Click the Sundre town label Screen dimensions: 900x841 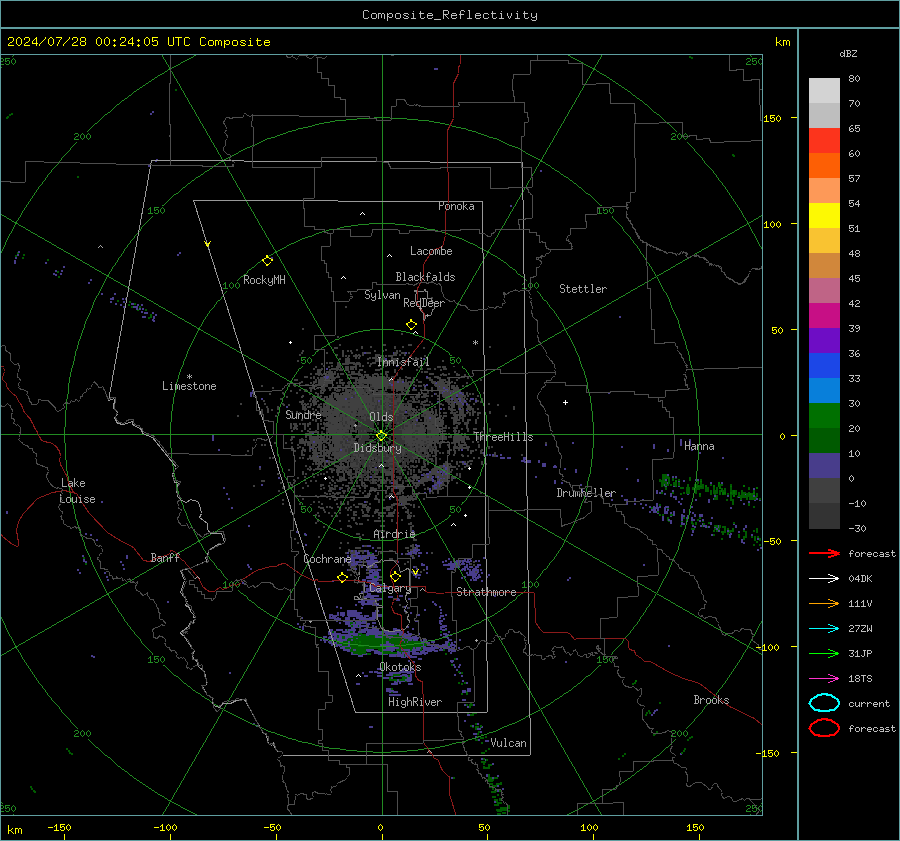pyautogui.click(x=303, y=414)
